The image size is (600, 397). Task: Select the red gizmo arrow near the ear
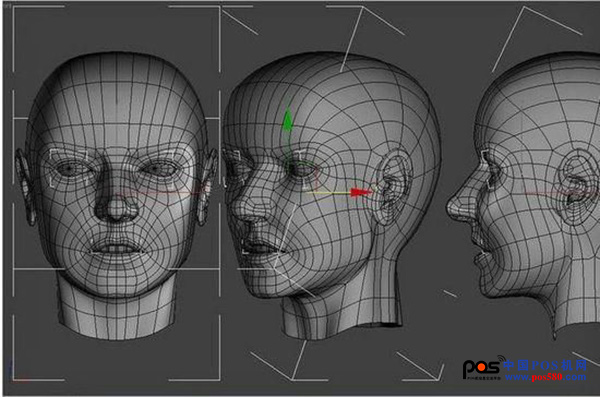click(360, 192)
